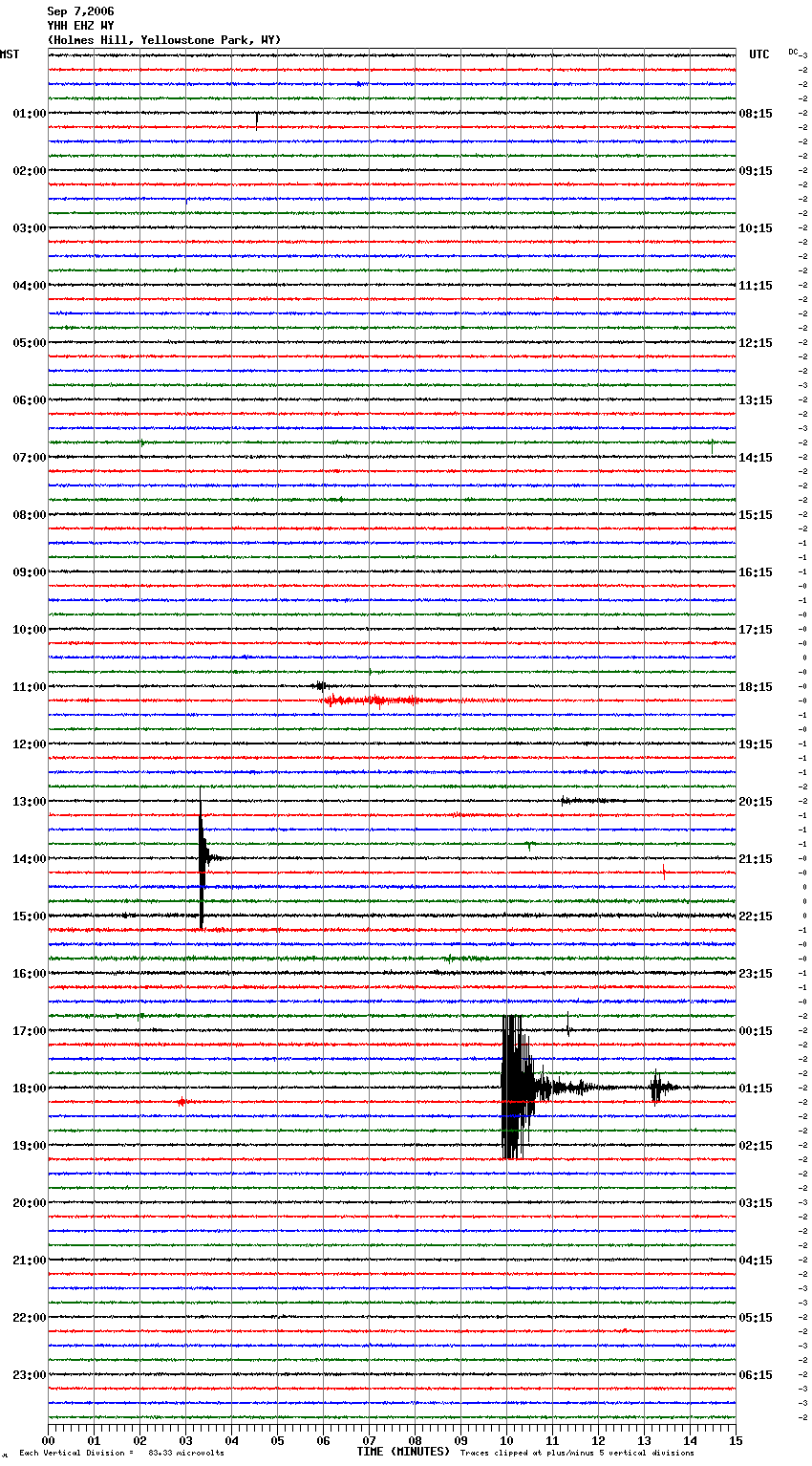
Task: Click the 'TIME (MINUTES)' axis title
Action: click(x=403, y=1452)
